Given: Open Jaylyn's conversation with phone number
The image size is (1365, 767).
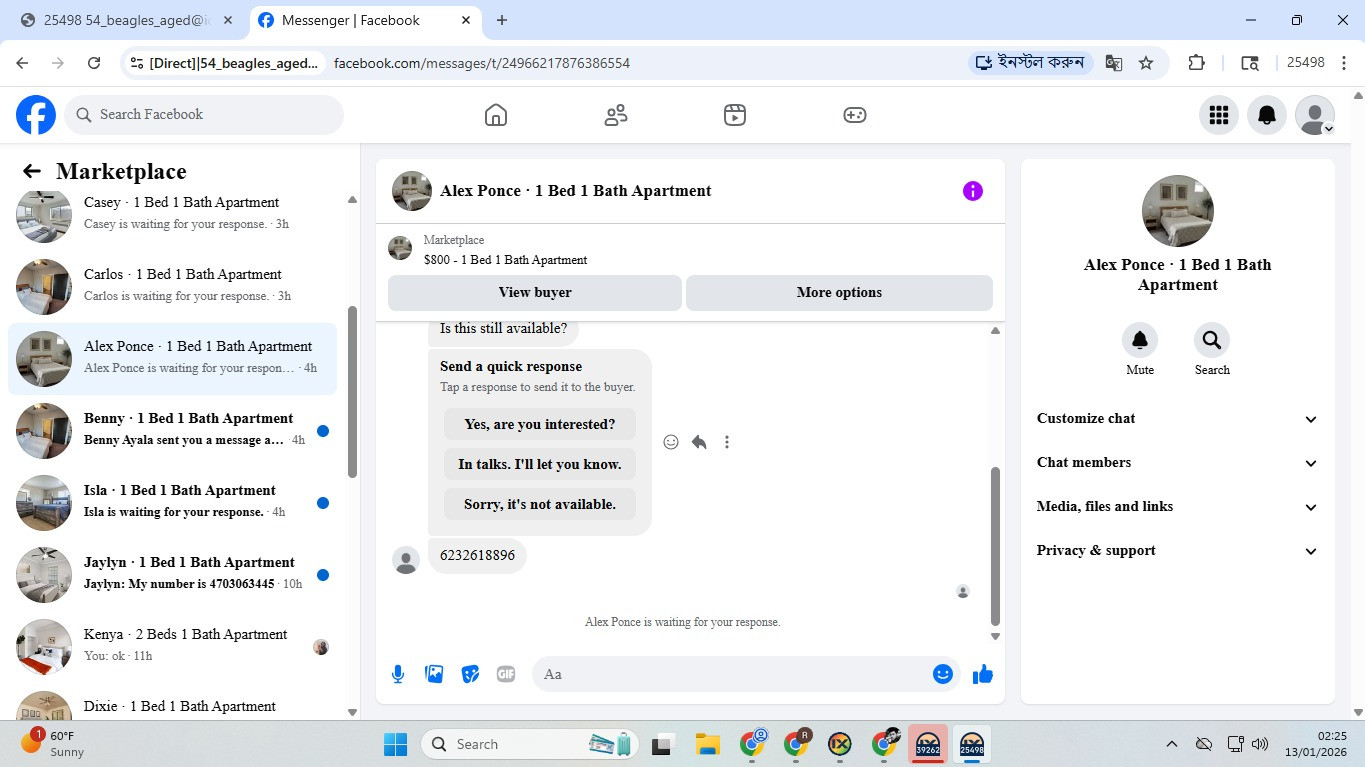Looking at the screenshot, I should pyautogui.click(x=172, y=575).
